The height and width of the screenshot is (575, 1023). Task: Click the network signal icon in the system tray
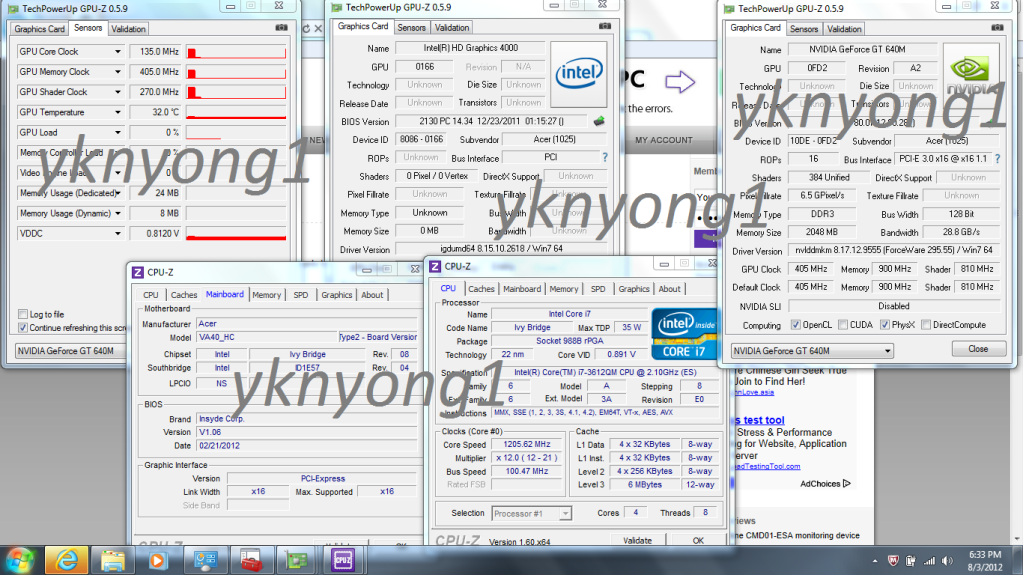(929, 561)
